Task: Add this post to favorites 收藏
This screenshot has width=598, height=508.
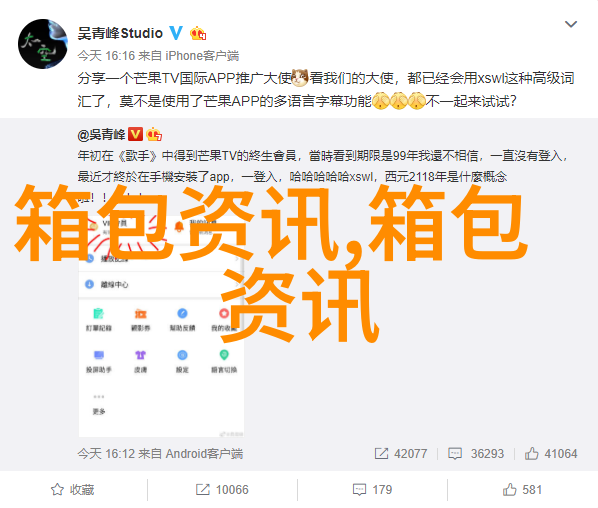Action: click(72, 490)
